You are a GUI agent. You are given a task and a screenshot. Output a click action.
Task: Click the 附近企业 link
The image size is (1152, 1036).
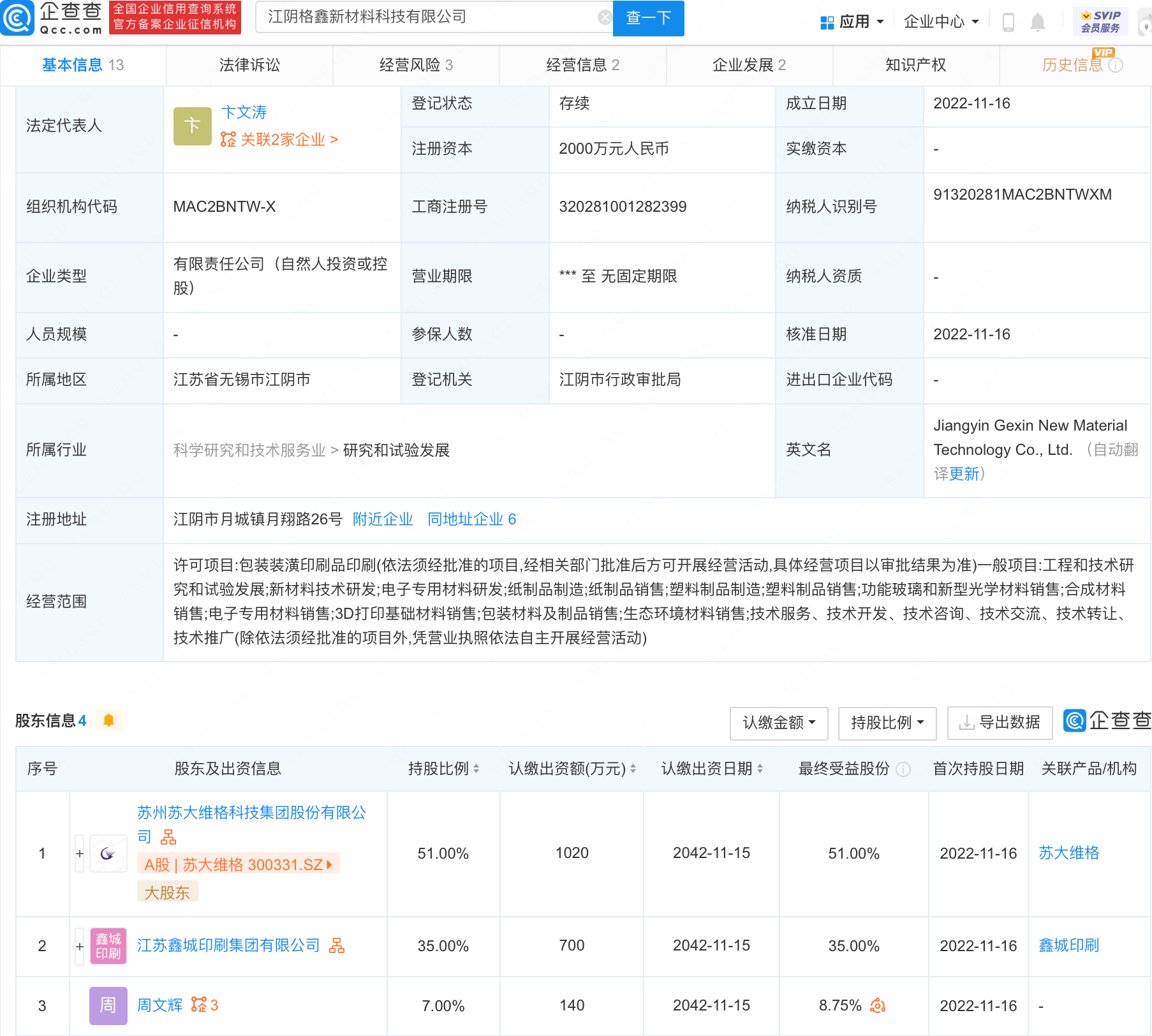click(383, 519)
